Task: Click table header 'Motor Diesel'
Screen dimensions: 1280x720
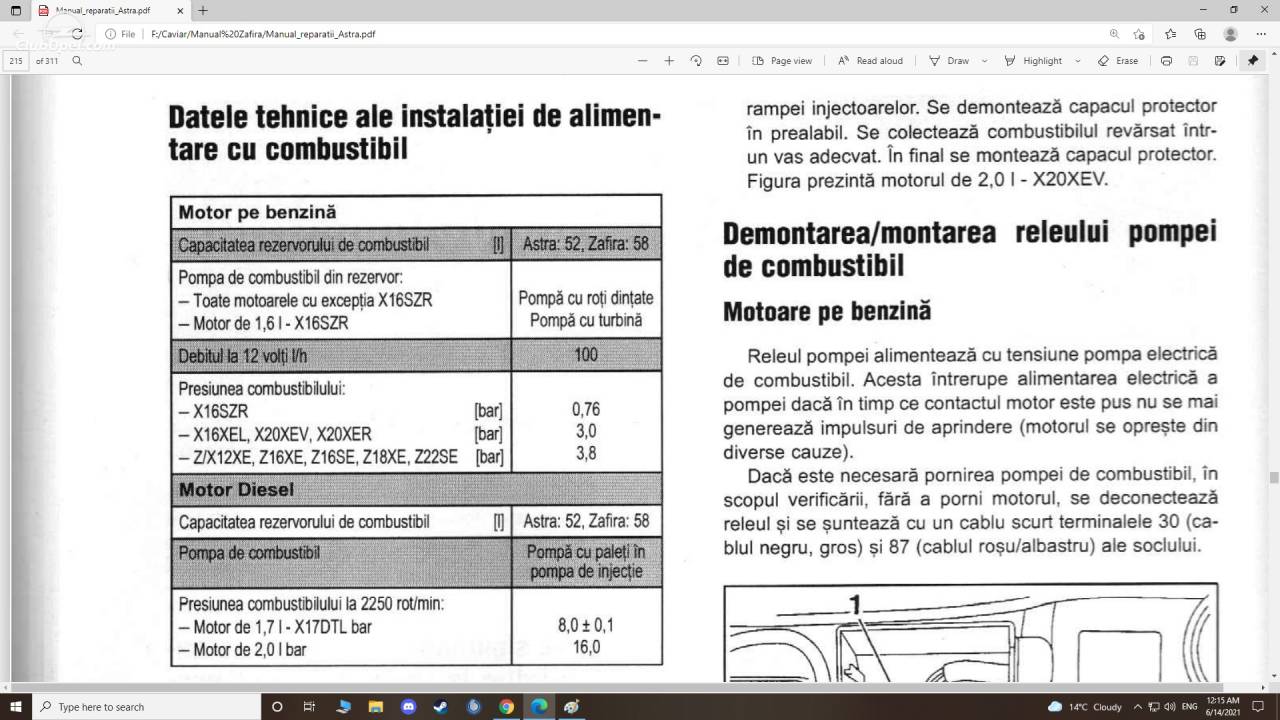Action: pos(236,490)
